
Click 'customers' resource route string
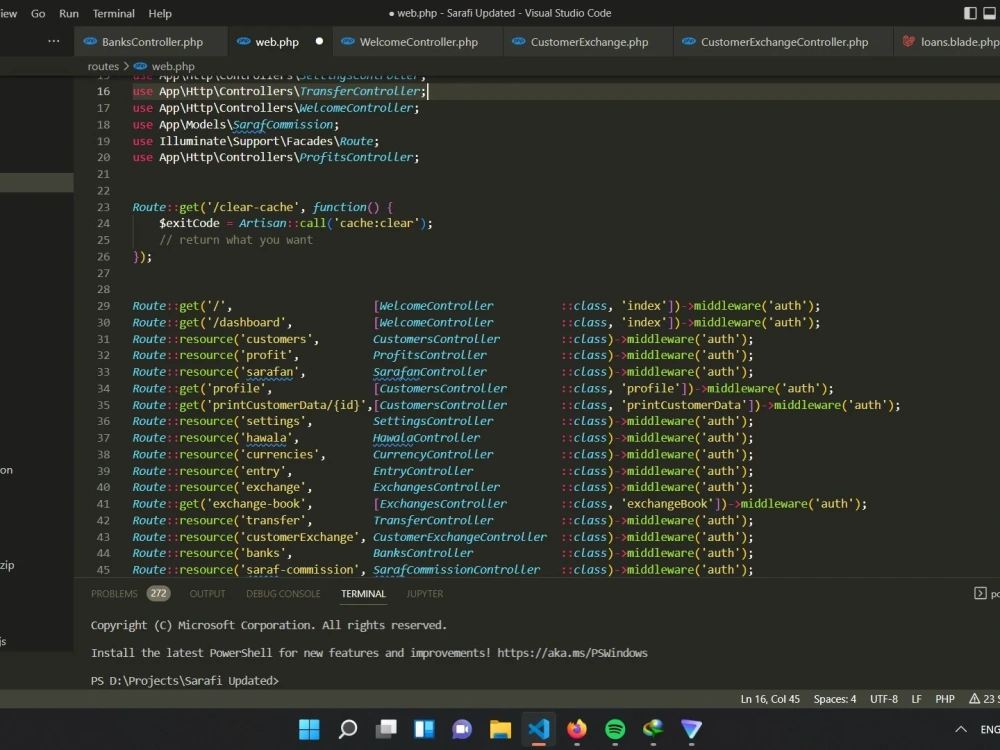coord(276,339)
